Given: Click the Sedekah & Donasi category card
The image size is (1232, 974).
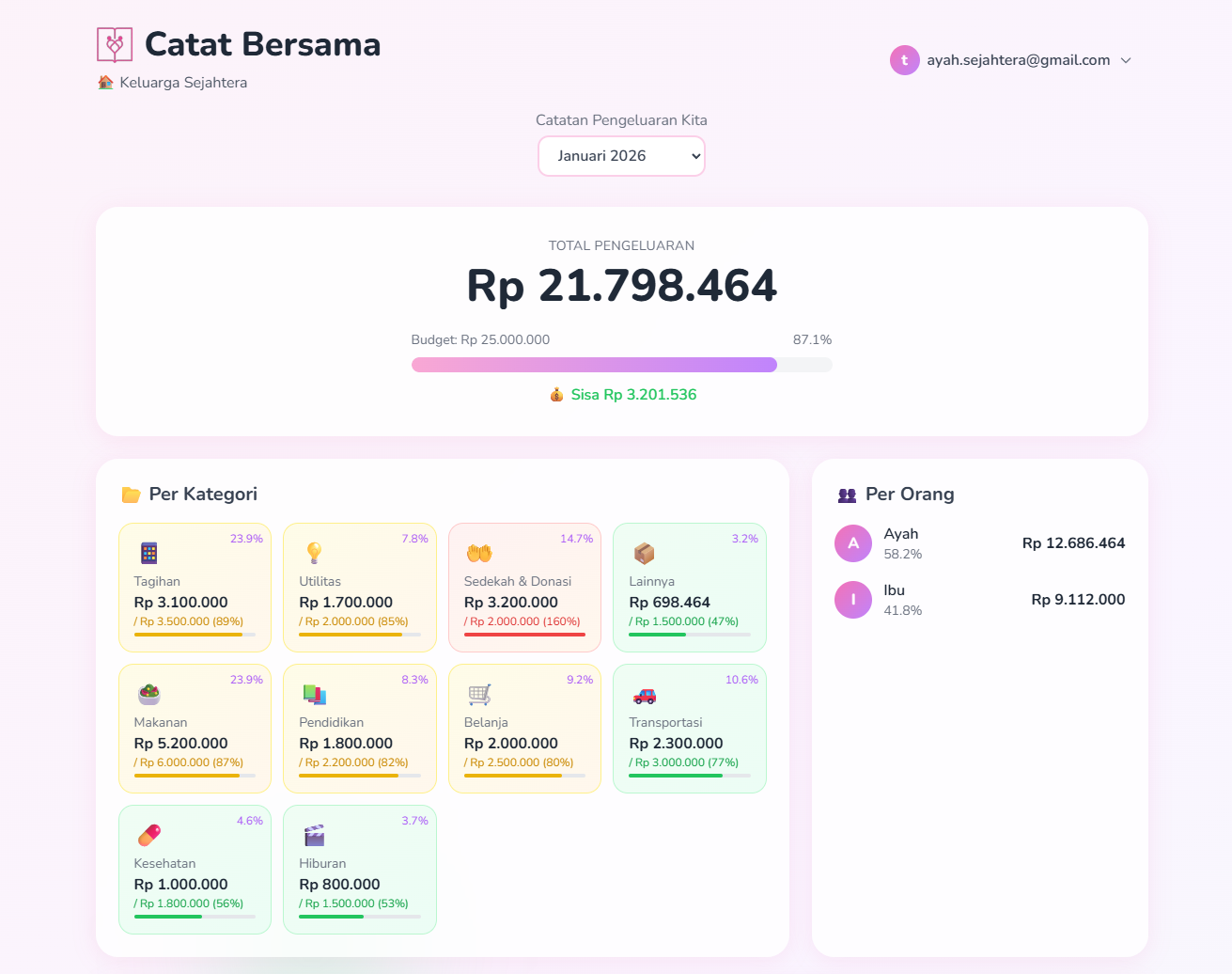Looking at the screenshot, I should pos(524,587).
